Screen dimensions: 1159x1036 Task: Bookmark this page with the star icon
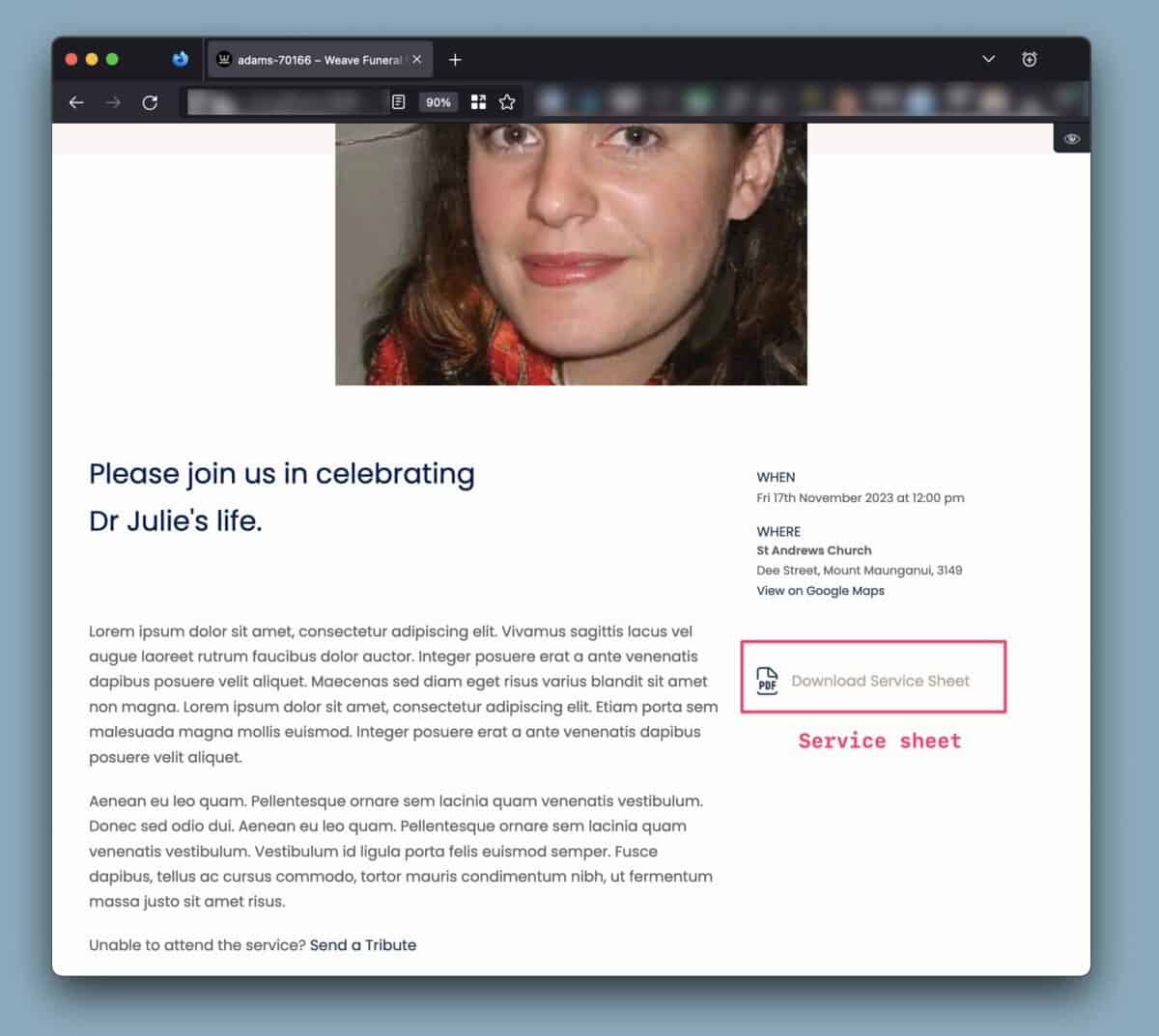tap(507, 102)
